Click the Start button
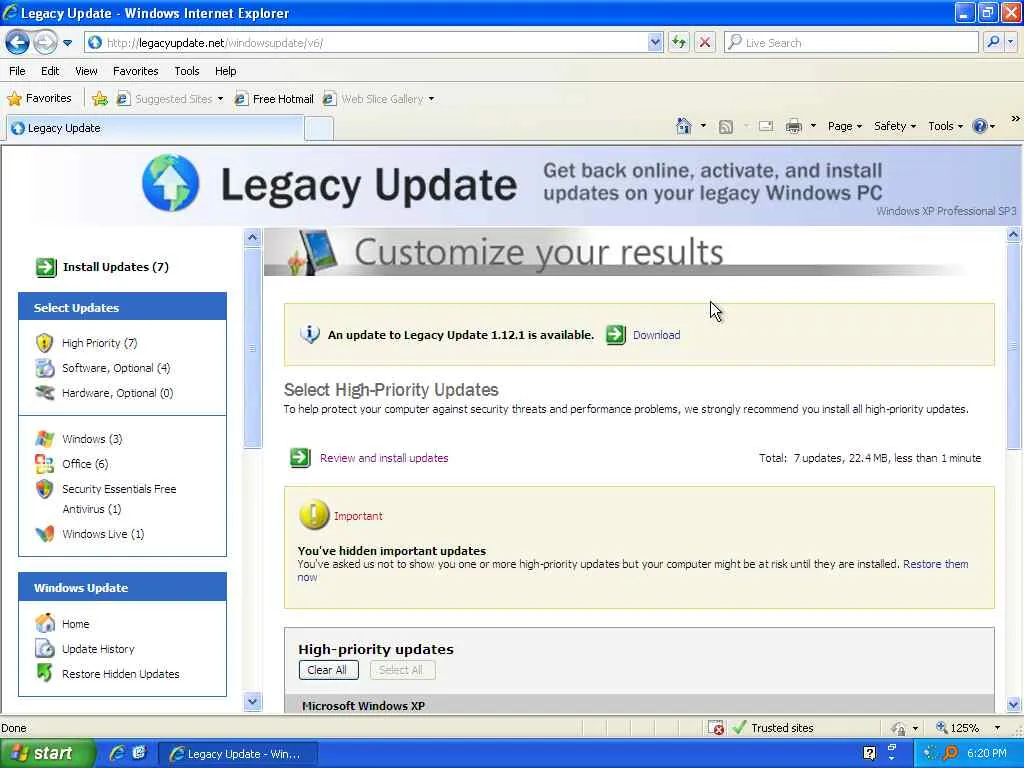1024x768 pixels. (46, 753)
